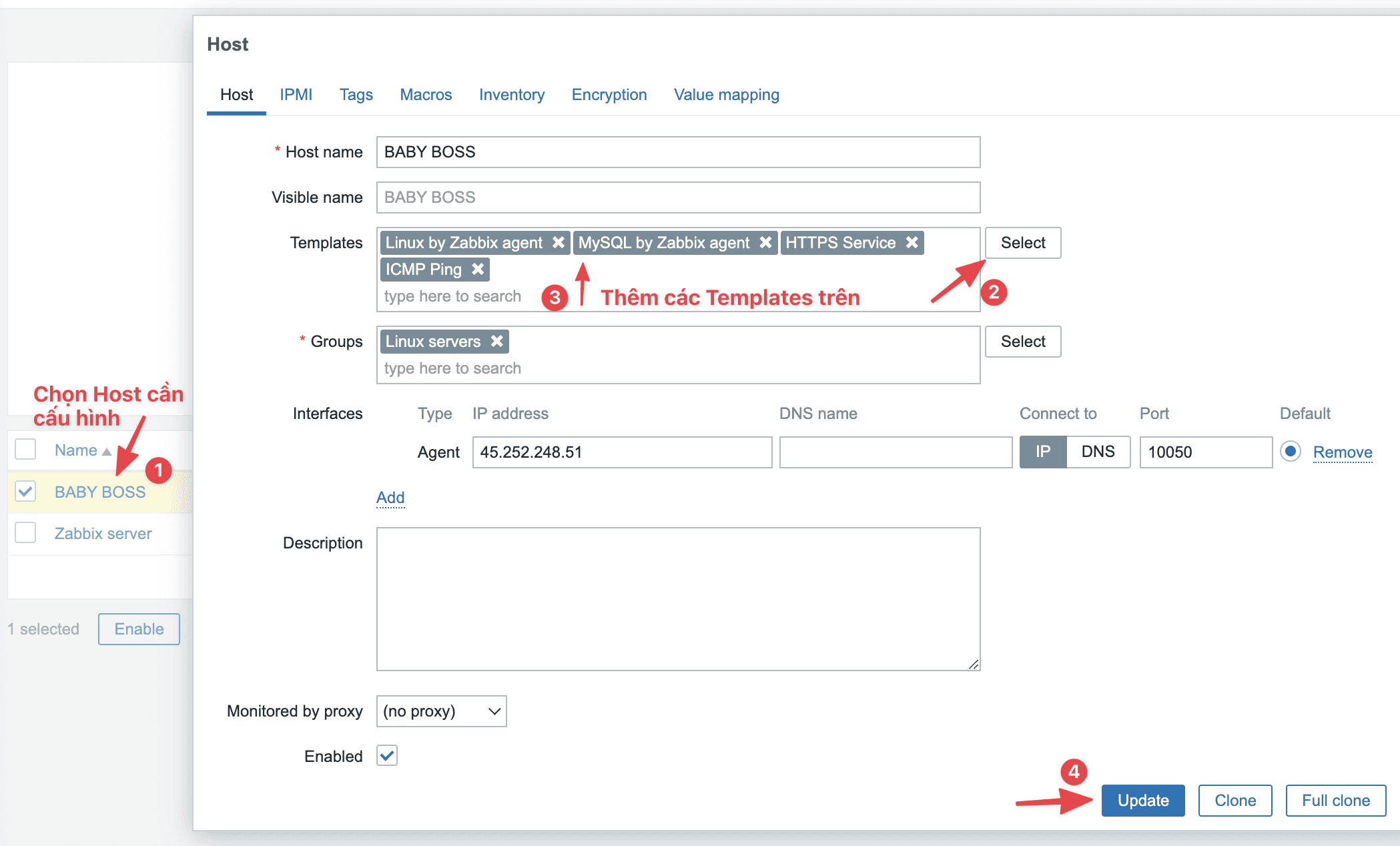The height and width of the screenshot is (846, 1400).
Task: Select the Default interface radio button
Action: point(1291,452)
